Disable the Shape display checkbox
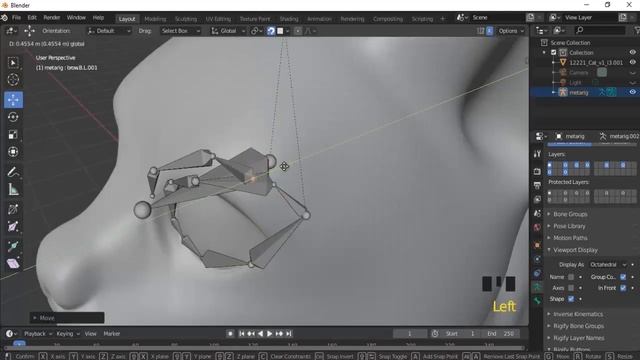Viewport: 640px width, 360px height. tap(571, 299)
